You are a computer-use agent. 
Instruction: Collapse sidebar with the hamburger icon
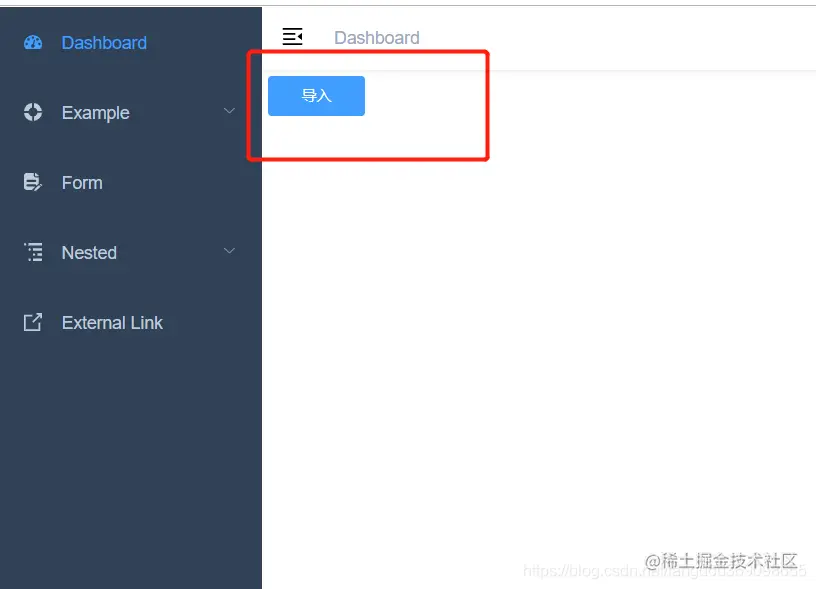[x=292, y=36]
